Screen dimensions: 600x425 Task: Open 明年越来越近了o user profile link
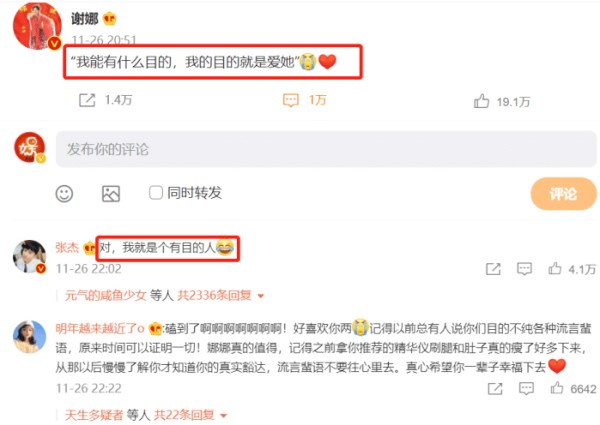click(x=100, y=328)
